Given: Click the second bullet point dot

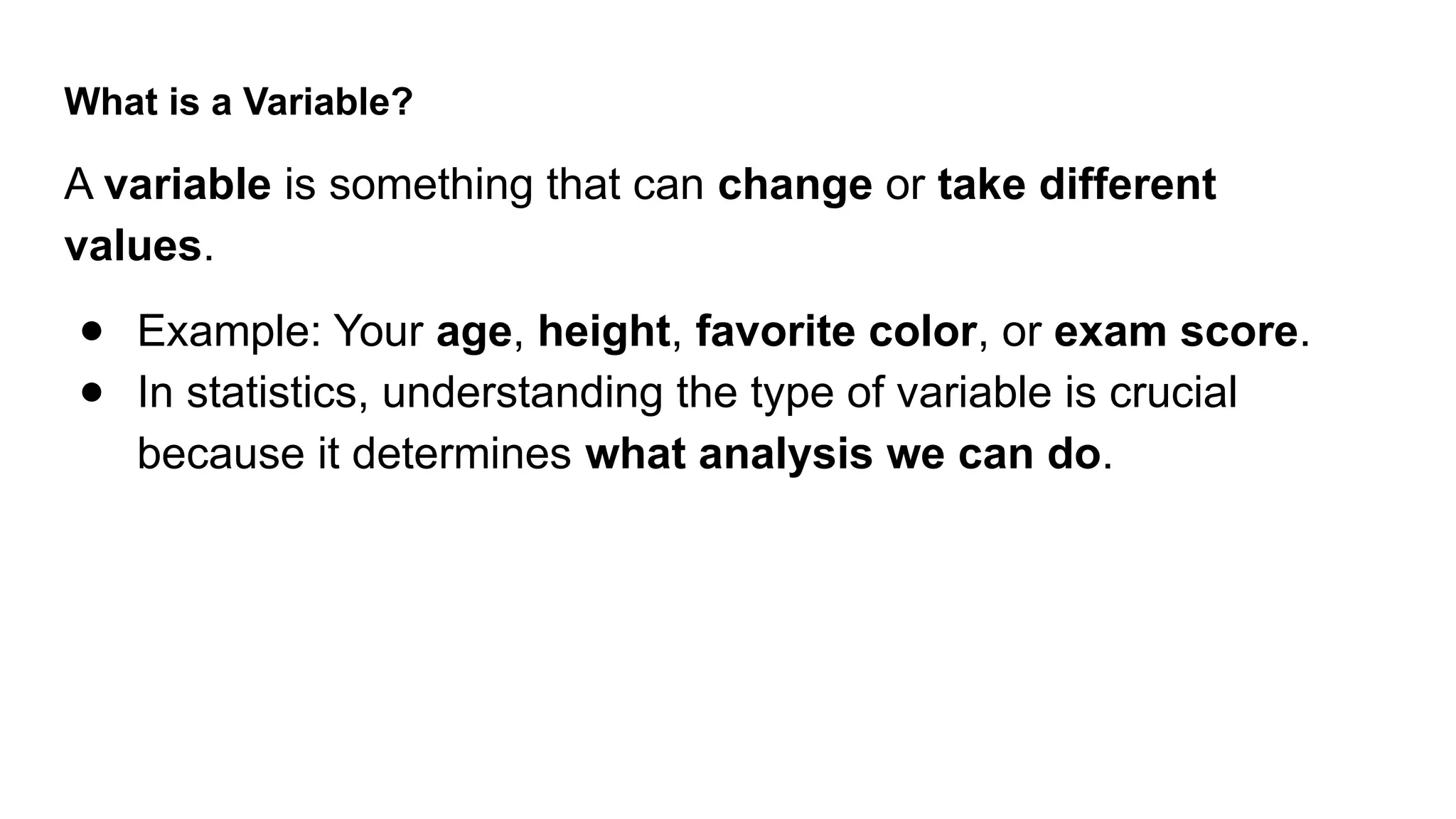Looking at the screenshot, I should click(x=92, y=392).
